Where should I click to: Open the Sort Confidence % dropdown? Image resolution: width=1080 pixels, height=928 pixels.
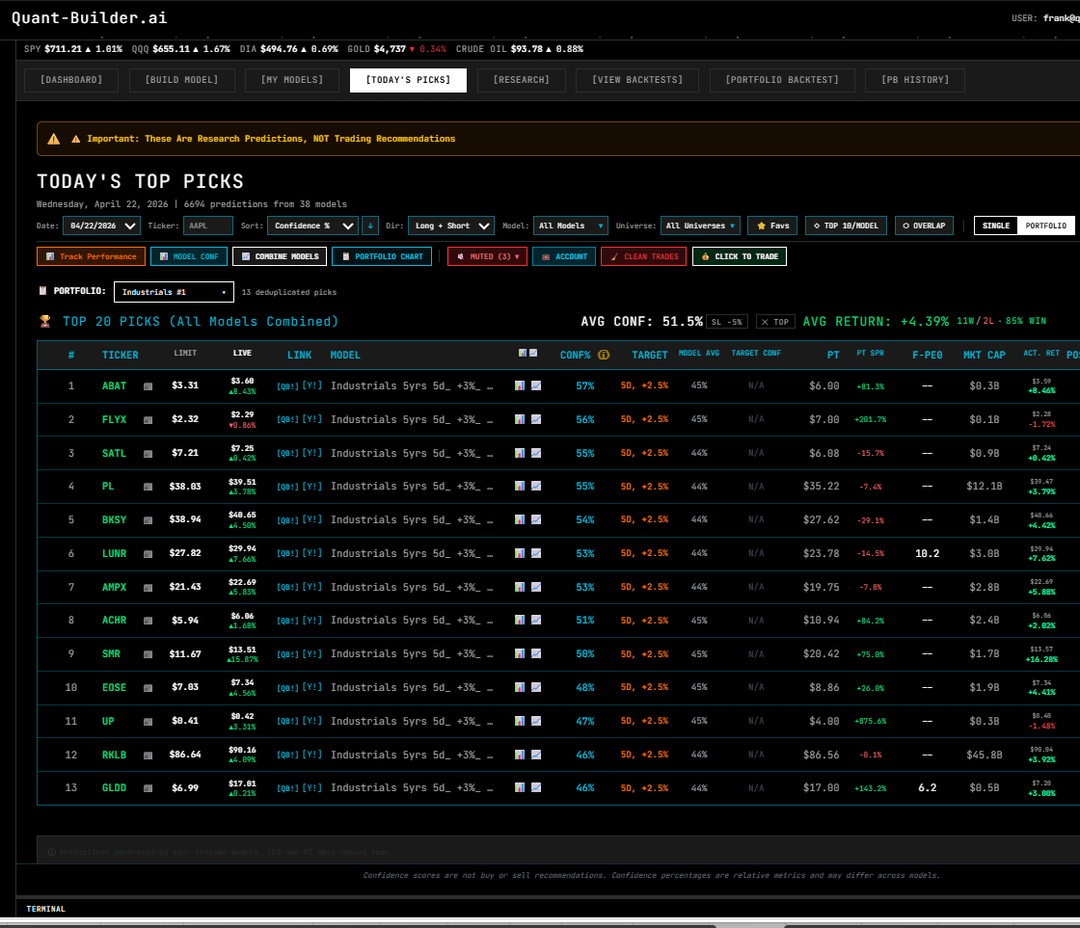coord(312,226)
